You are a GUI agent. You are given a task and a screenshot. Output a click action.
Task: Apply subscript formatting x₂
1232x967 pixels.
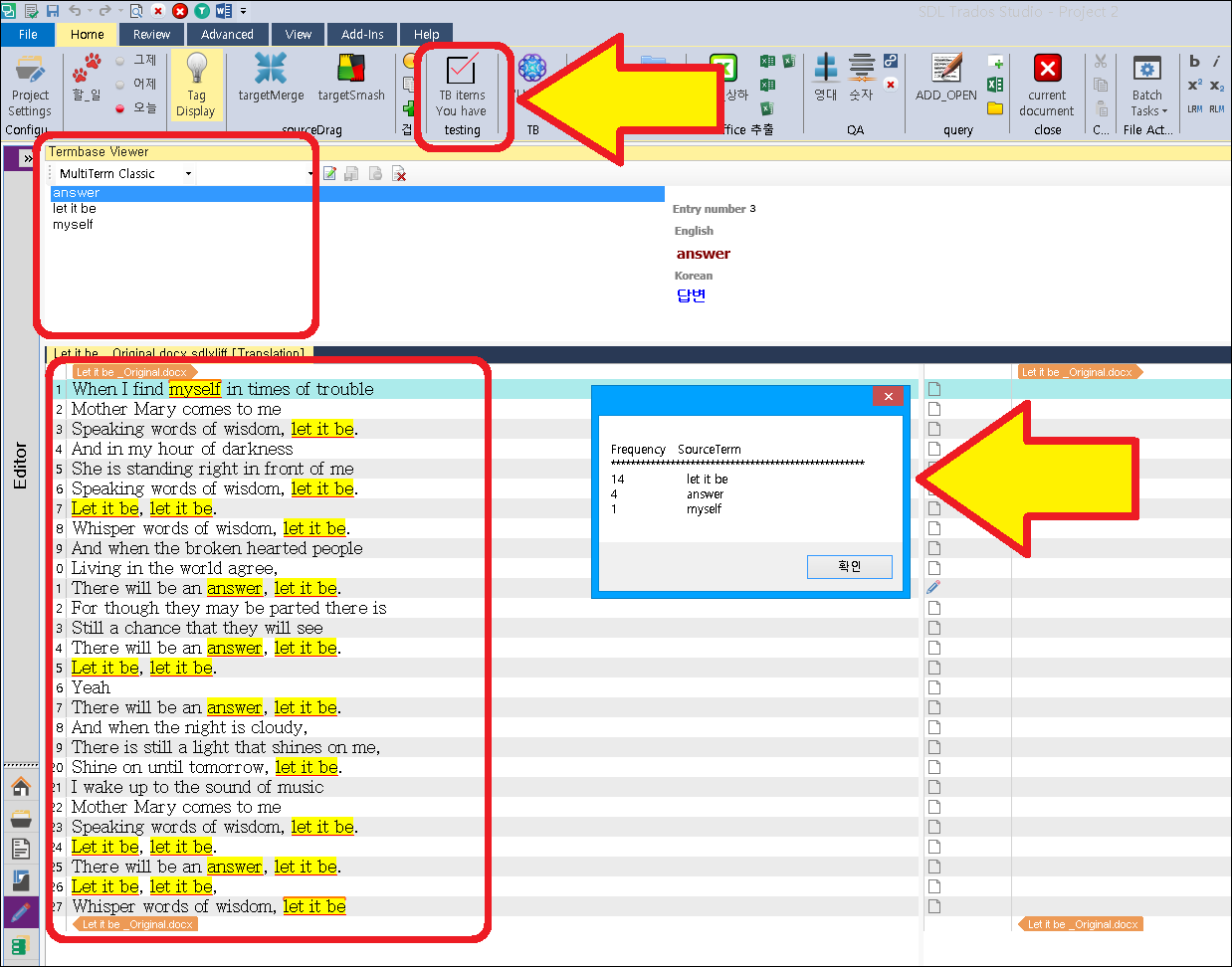tap(1217, 86)
